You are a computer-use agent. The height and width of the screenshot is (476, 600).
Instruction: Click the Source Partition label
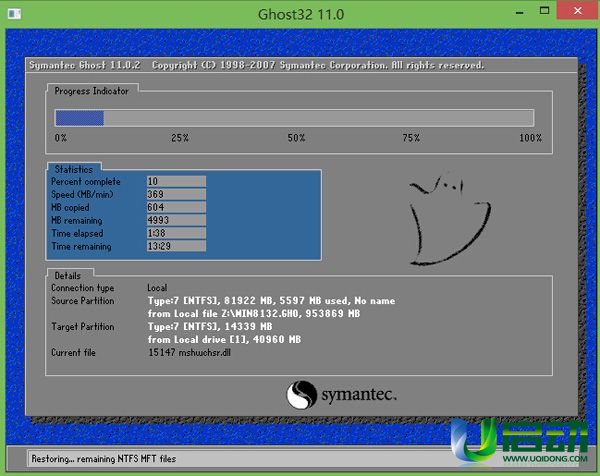coord(83,301)
